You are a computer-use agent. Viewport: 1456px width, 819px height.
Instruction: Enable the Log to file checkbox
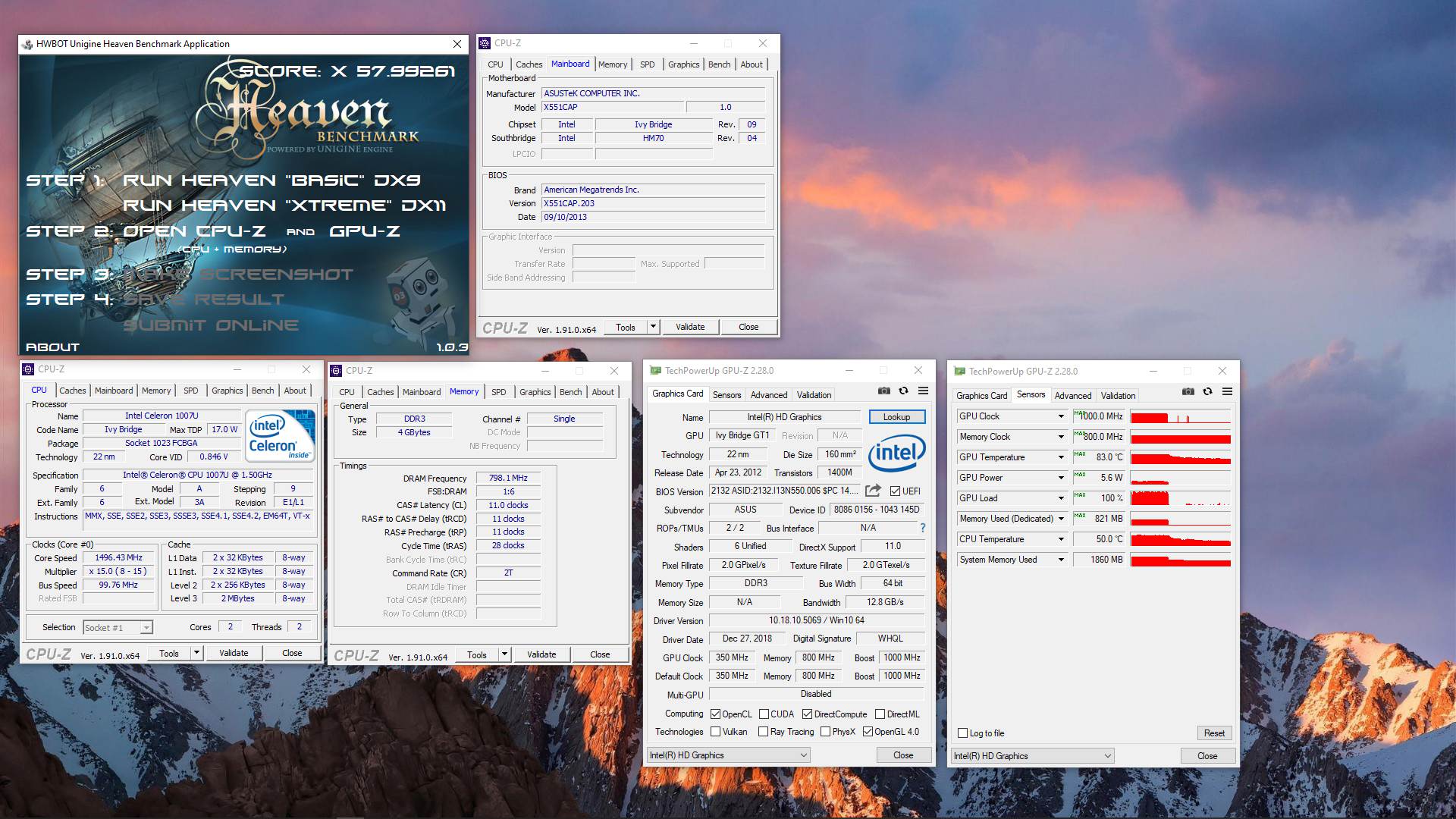click(x=962, y=733)
